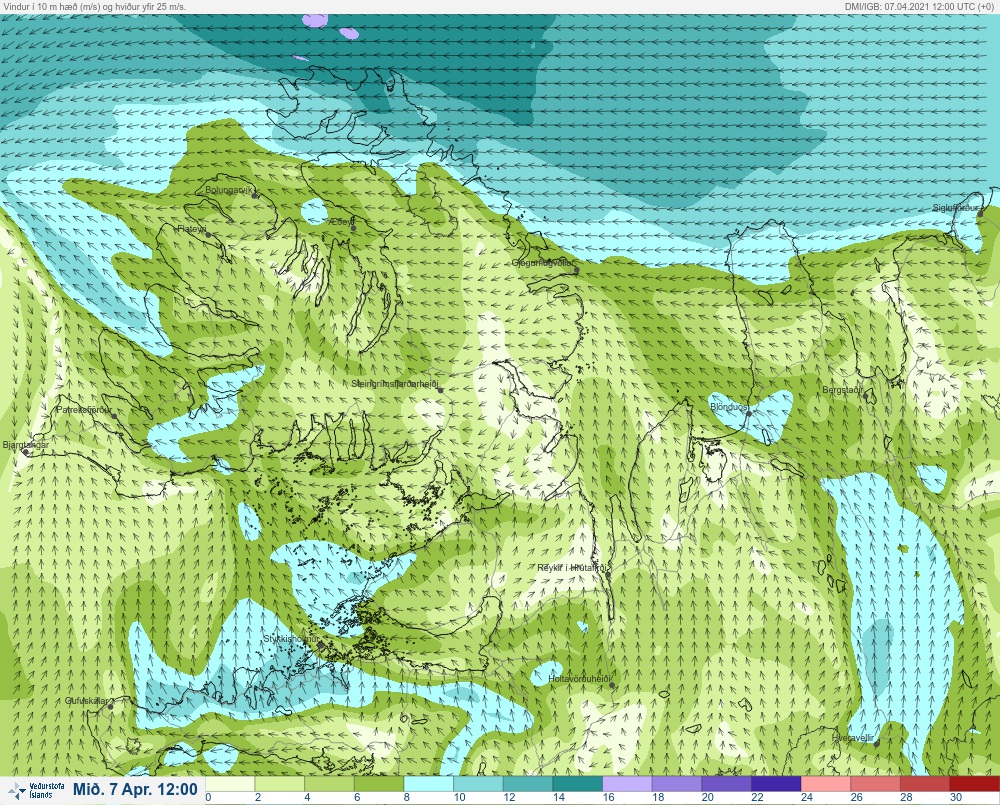1000x805 pixels.
Task: Select the Hveravellir station label
Action: pyautogui.click(x=853, y=738)
